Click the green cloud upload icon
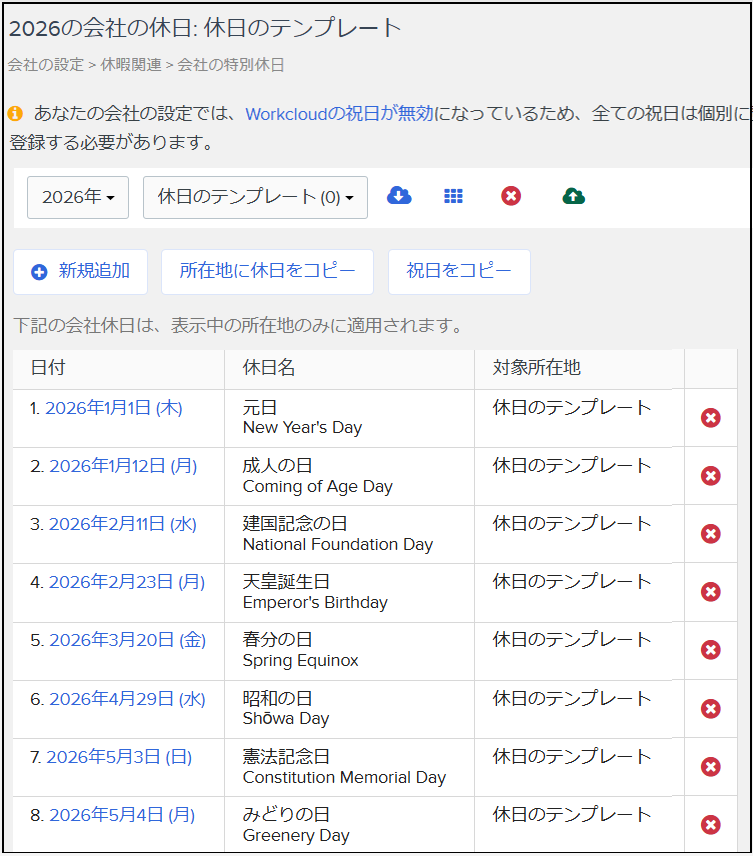Image resolution: width=753 pixels, height=856 pixels. click(574, 196)
